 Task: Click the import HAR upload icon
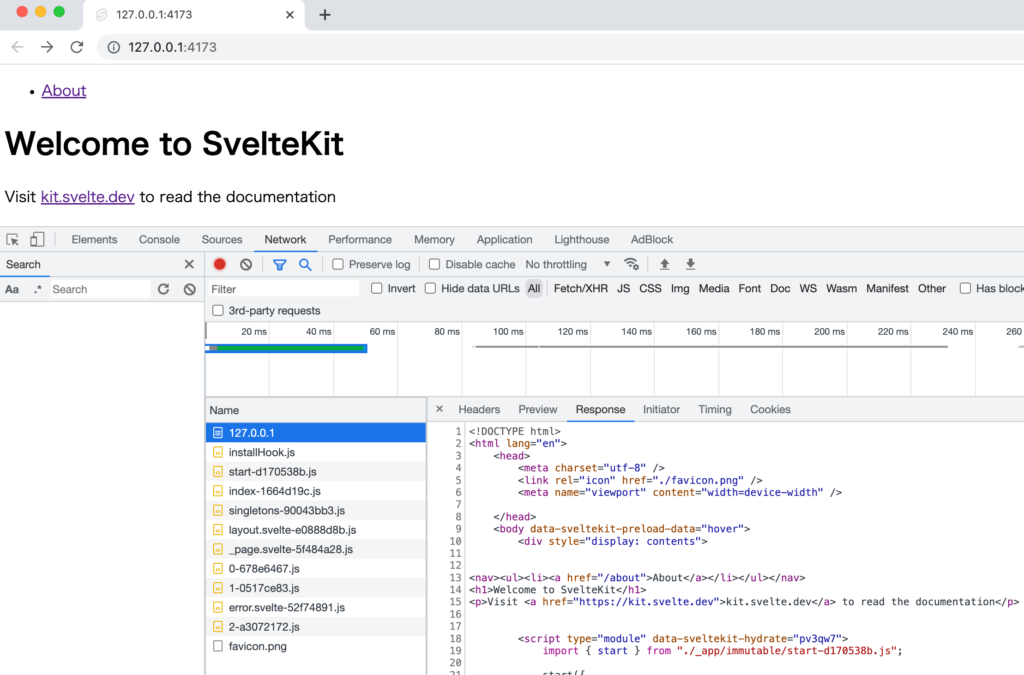click(664, 264)
